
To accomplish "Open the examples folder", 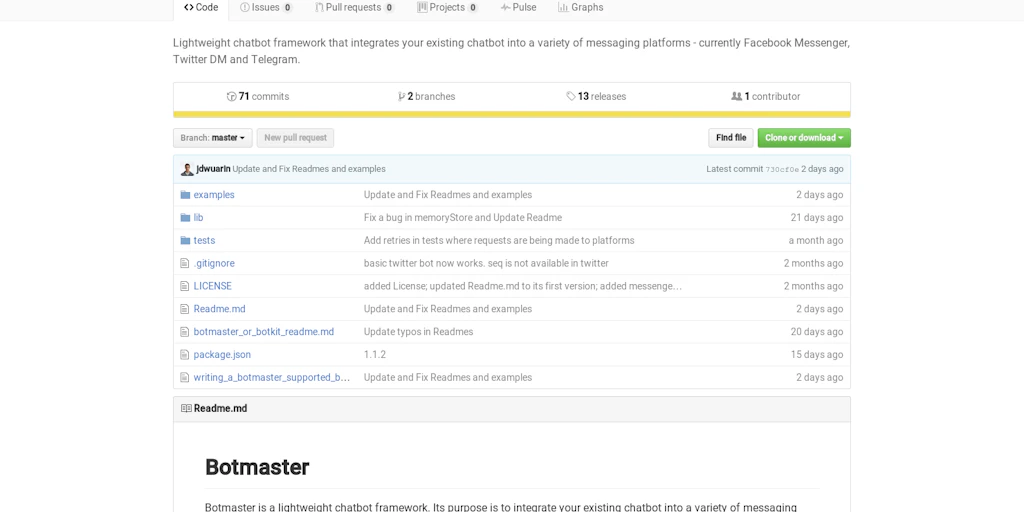I will (214, 195).
